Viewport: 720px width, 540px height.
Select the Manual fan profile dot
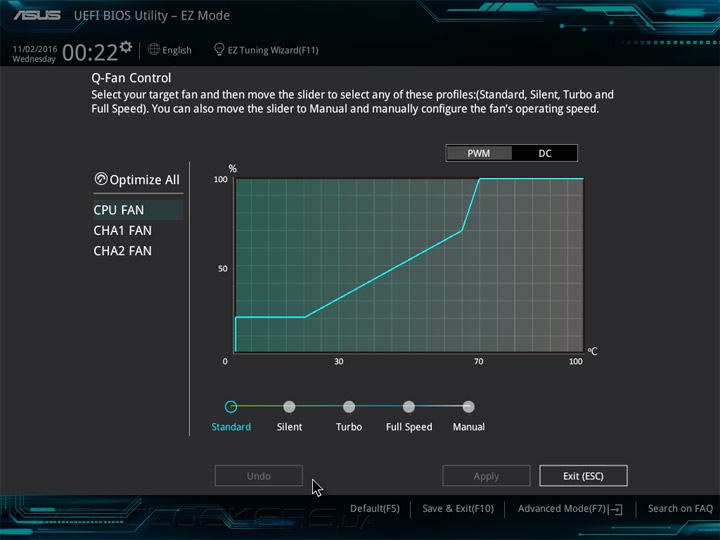coord(468,406)
